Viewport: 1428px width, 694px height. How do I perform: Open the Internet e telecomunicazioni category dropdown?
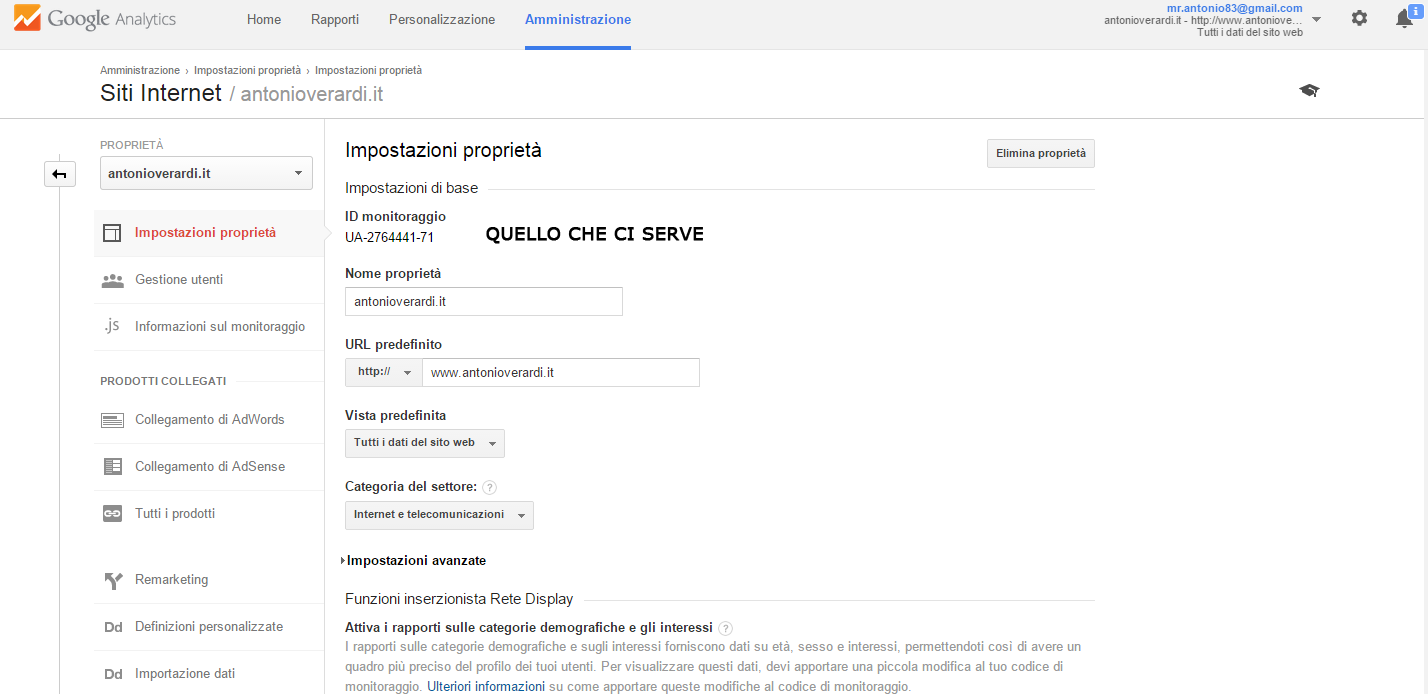click(439, 515)
